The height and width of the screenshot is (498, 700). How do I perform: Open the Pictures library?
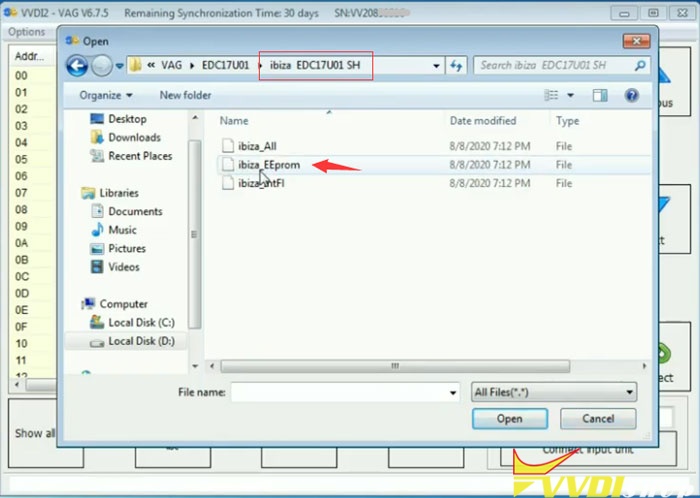(x=118, y=248)
